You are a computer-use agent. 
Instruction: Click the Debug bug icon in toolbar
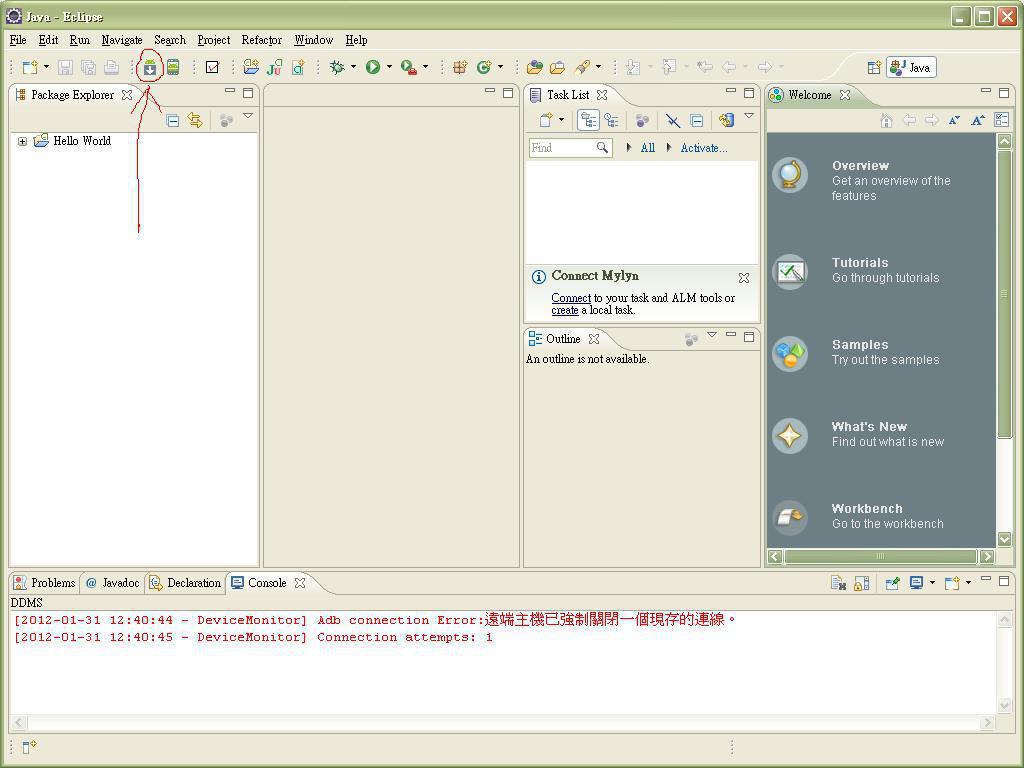(338, 67)
